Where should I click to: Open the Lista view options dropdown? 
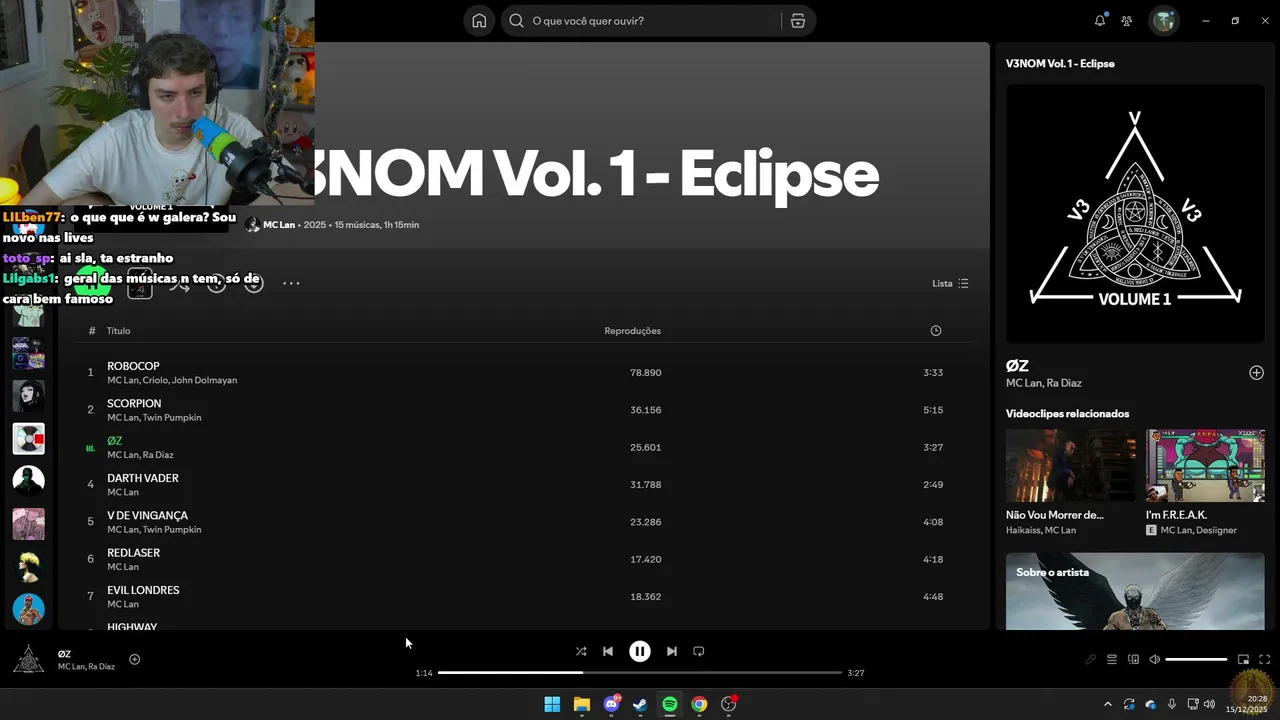pos(950,283)
